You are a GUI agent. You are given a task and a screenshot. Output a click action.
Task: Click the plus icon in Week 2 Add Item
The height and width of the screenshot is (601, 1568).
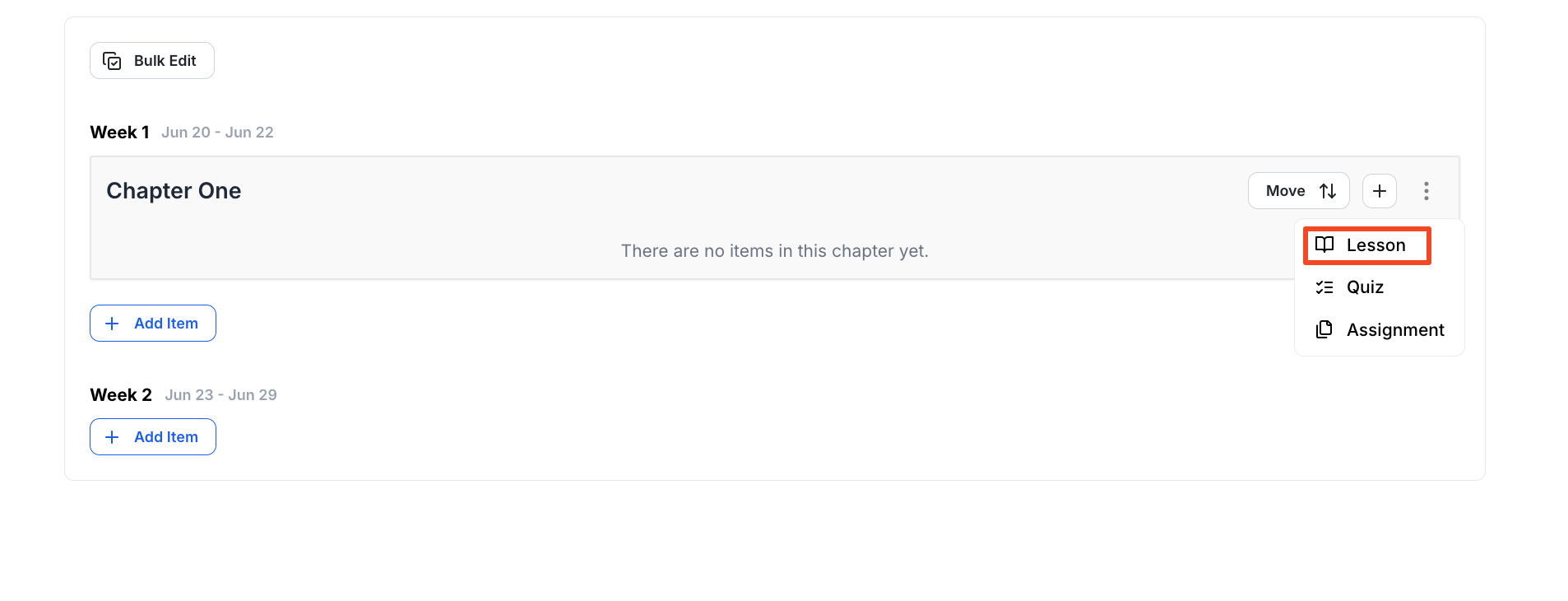(x=112, y=437)
